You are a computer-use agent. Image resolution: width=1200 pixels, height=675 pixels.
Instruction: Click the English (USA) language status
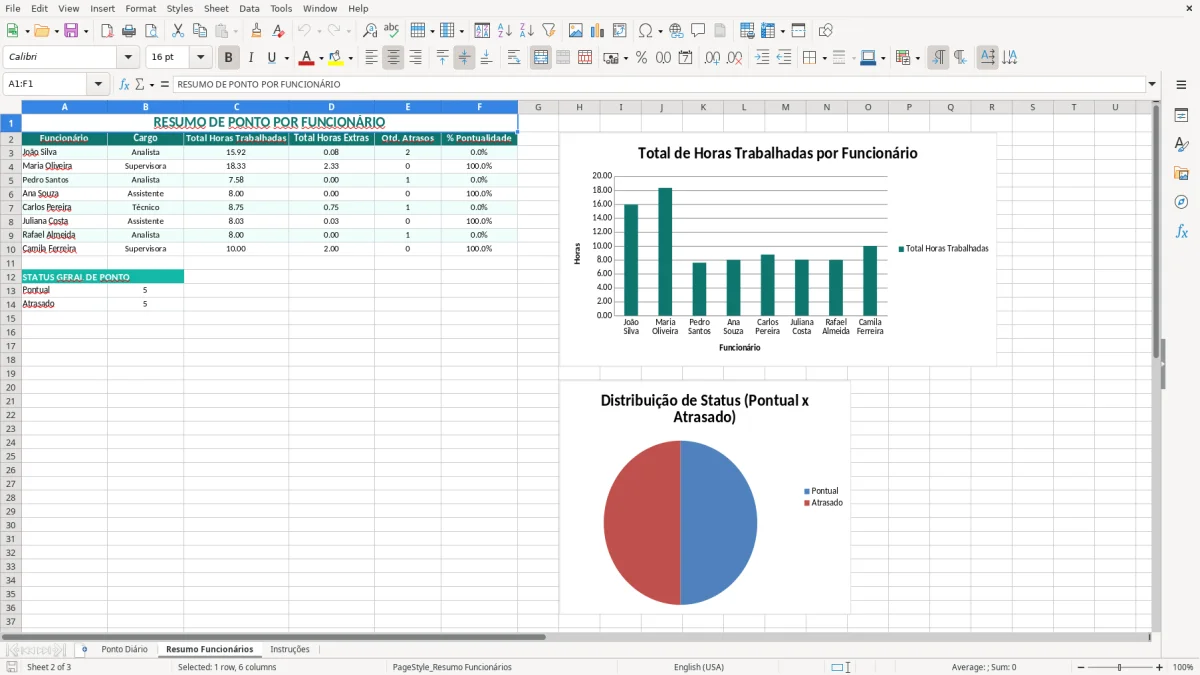[x=699, y=667]
